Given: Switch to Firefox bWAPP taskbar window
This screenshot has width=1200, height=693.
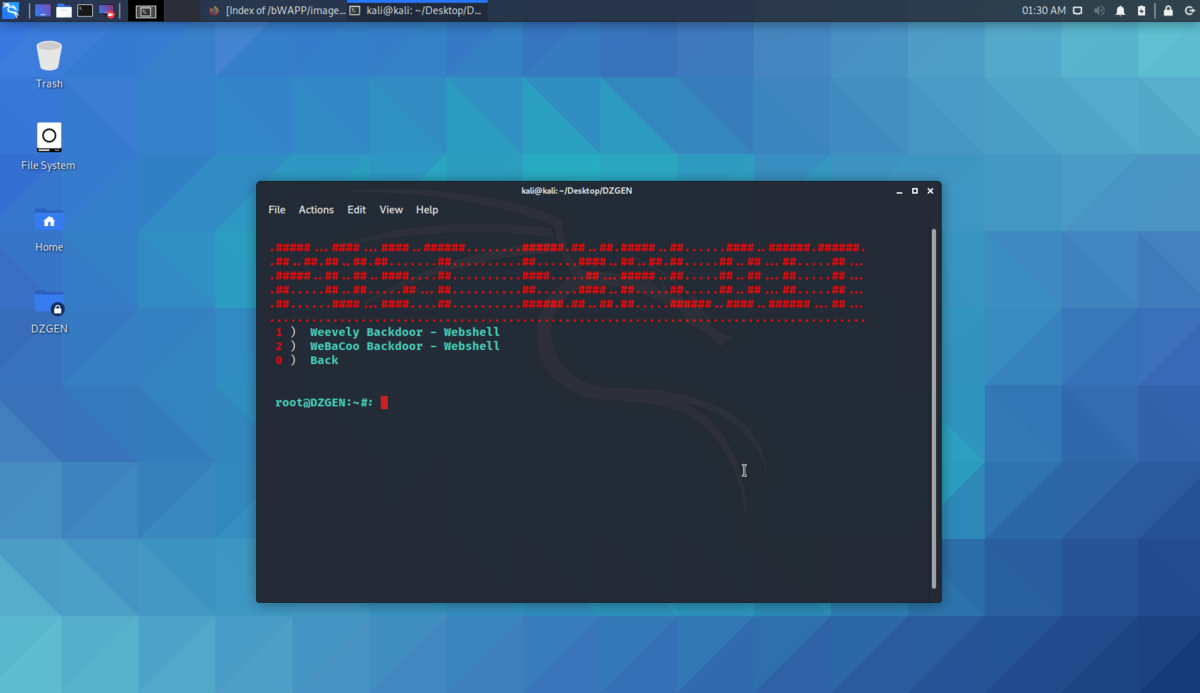Looking at the screenshot, I should pyautogui.click(x=277, y=11).
